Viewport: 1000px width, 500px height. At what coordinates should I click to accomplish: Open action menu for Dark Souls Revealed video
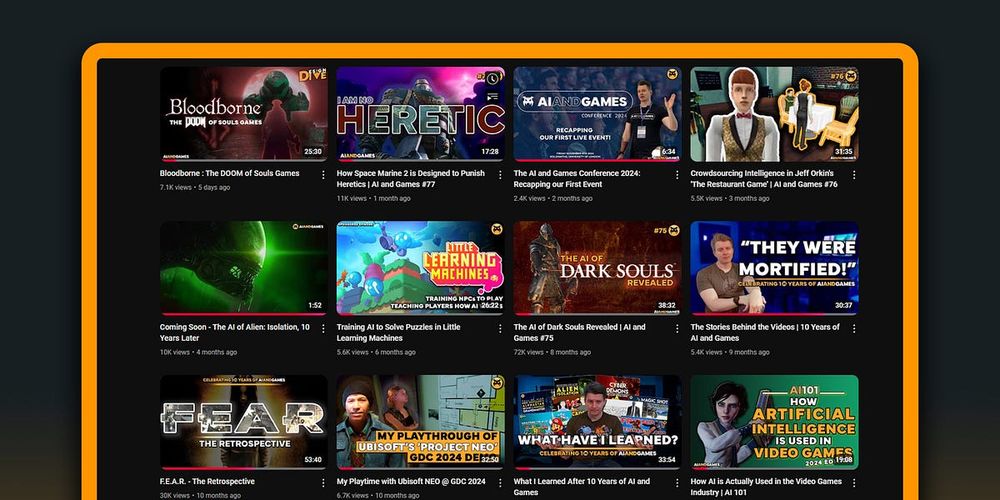click(677, 328)
